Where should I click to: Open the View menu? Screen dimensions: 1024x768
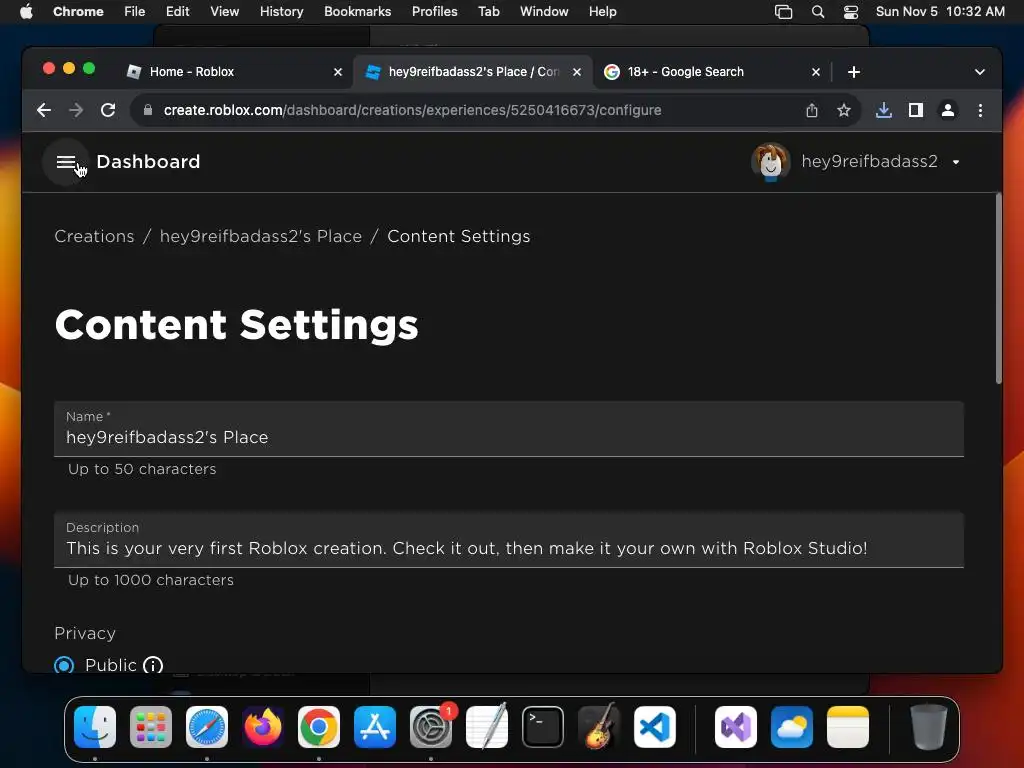(x=224, y=11)
